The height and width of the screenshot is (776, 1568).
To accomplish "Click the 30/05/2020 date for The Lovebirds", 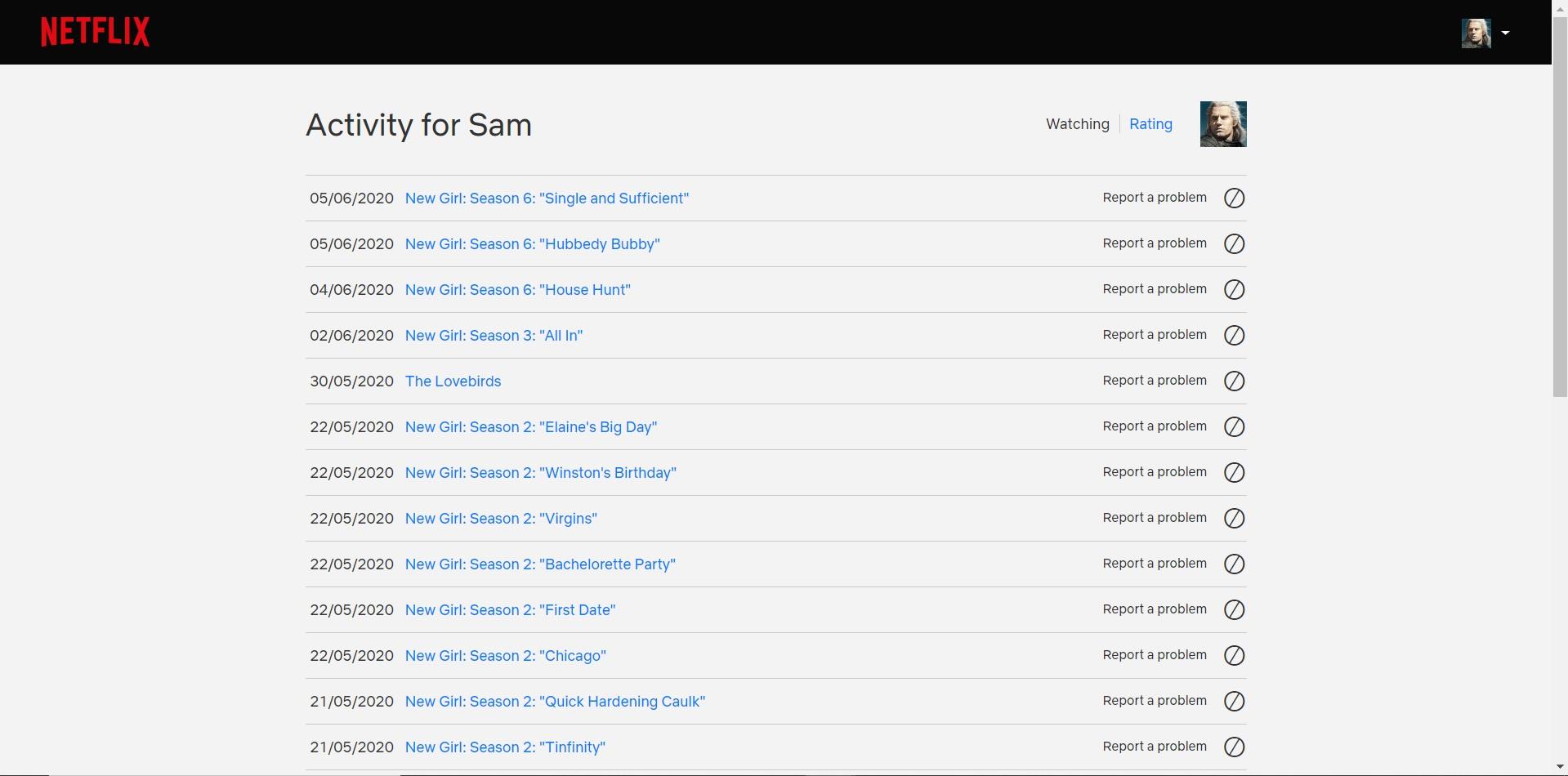I will [351, 381].
